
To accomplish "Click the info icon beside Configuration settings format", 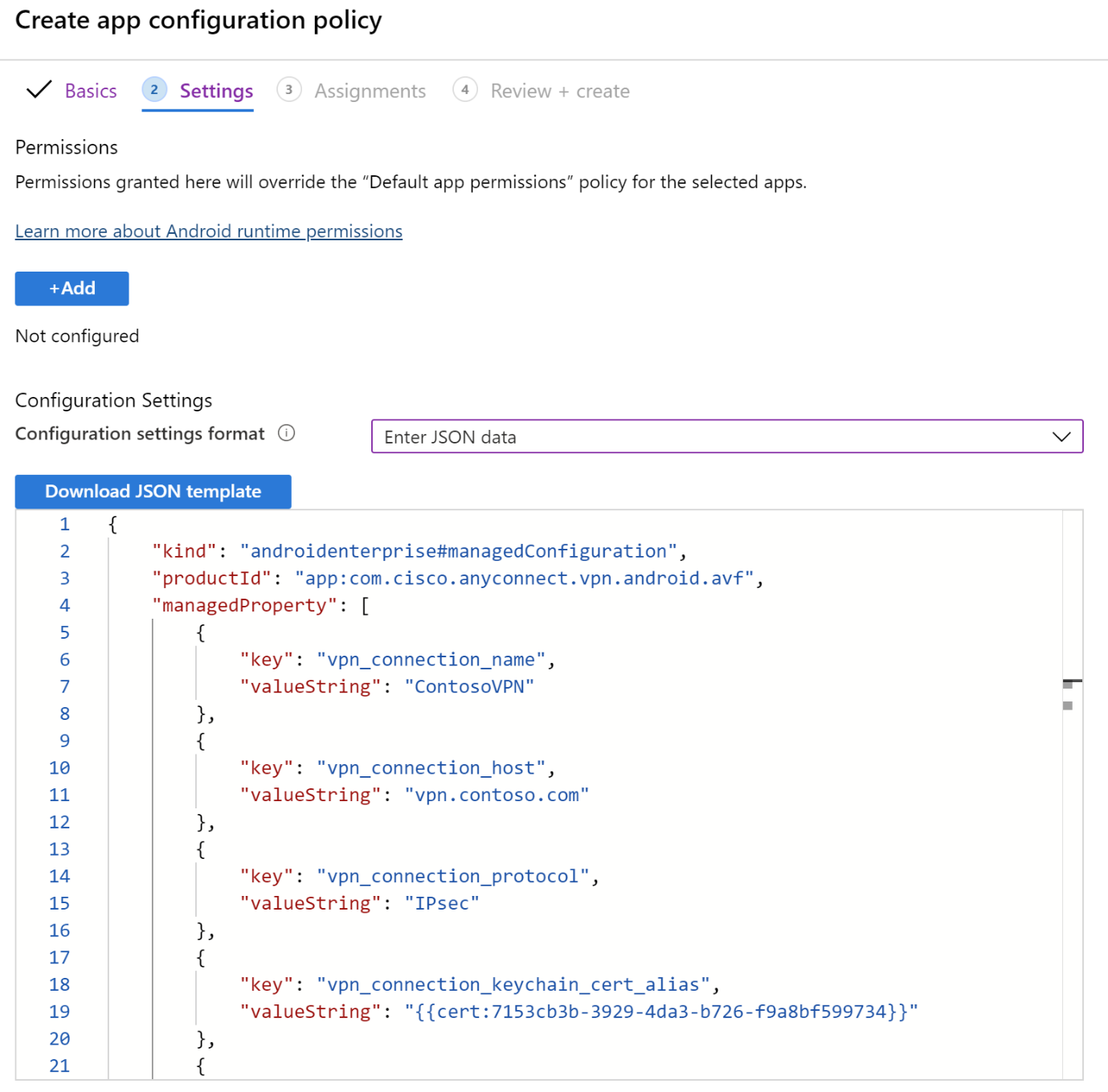I will tap(287, 433).
